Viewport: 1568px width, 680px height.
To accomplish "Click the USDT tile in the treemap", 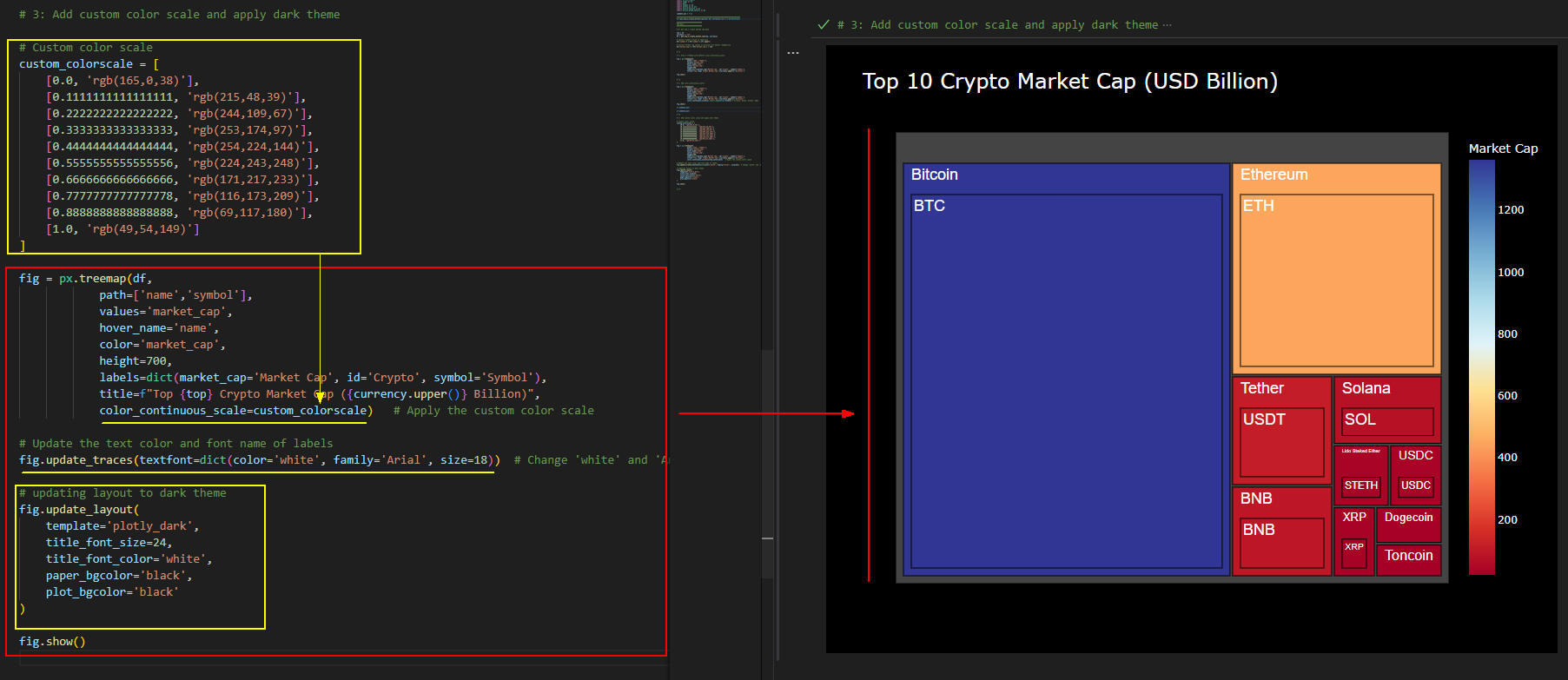I will point(1281,442).
